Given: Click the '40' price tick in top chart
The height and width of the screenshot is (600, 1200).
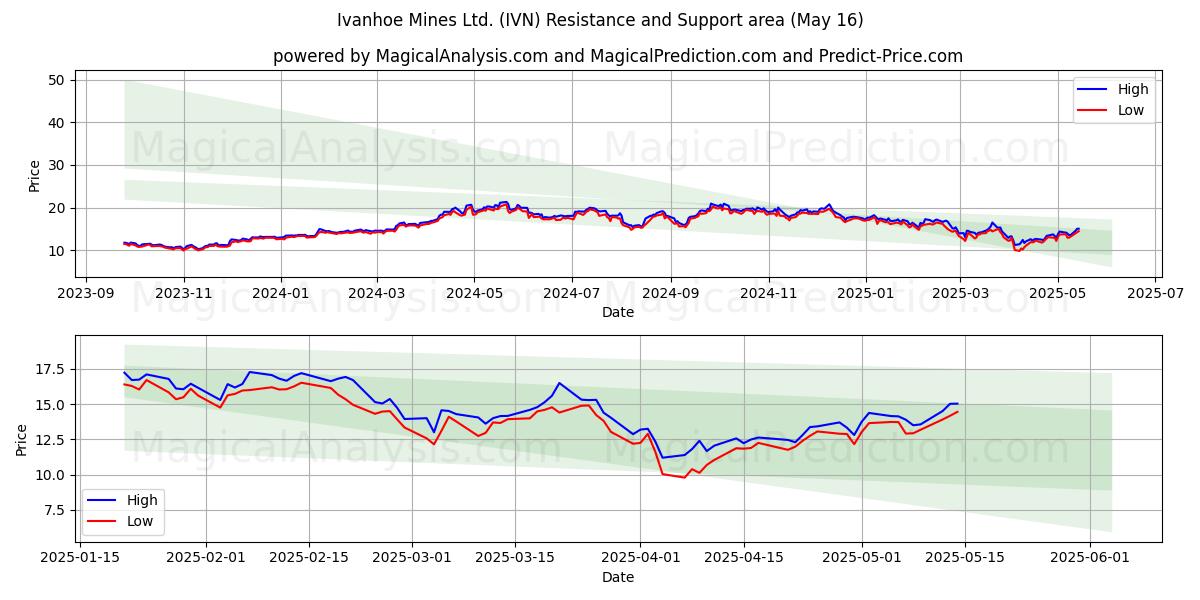Looking at the screenshot, I should coord(57,123).
